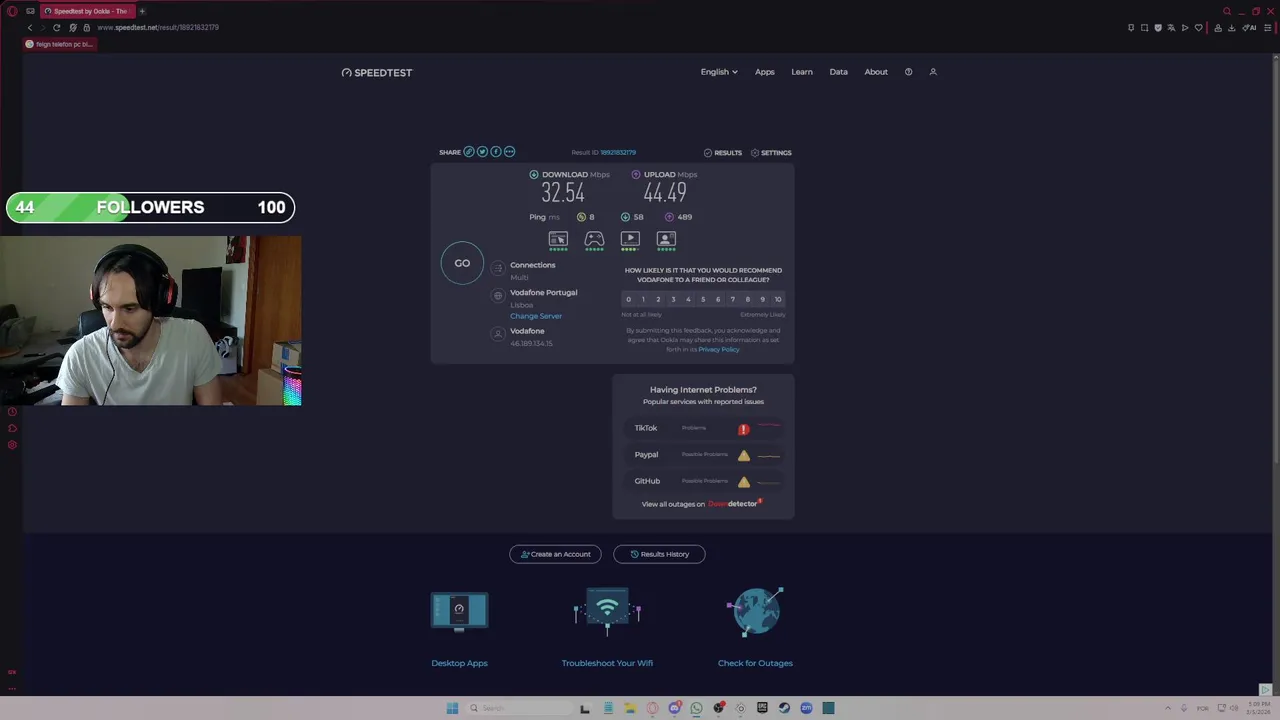The width and height of the screenshot is (1280, 720).
Task: Click the Create an Account button
Action: coord(555,554)
